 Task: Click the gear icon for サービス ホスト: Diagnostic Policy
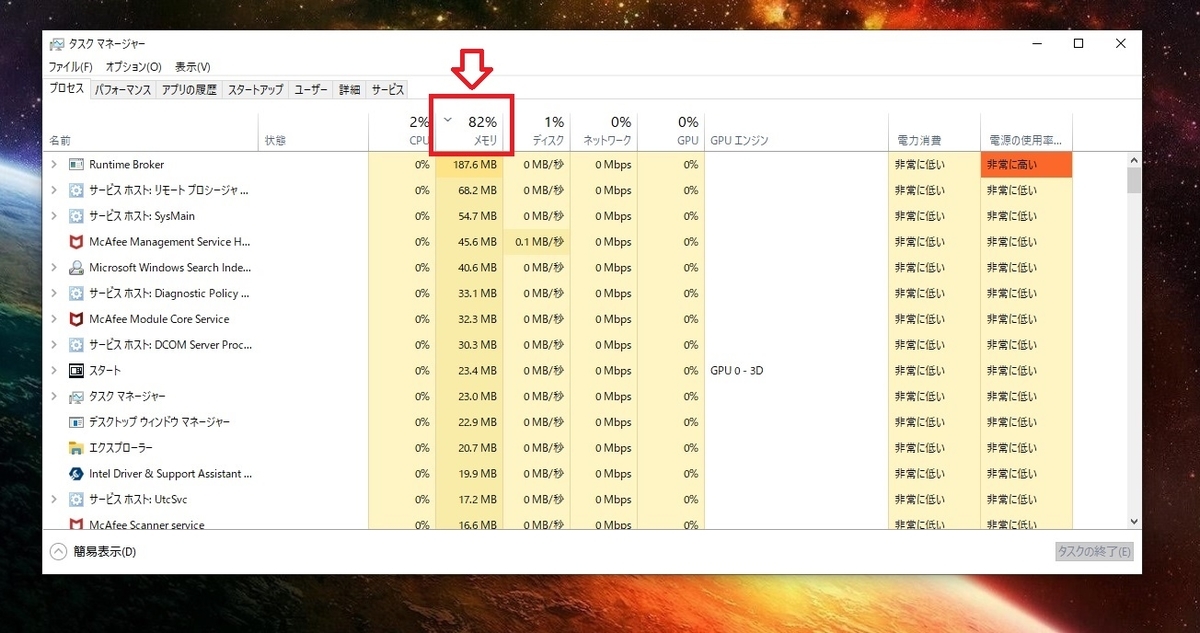point(76,294)
